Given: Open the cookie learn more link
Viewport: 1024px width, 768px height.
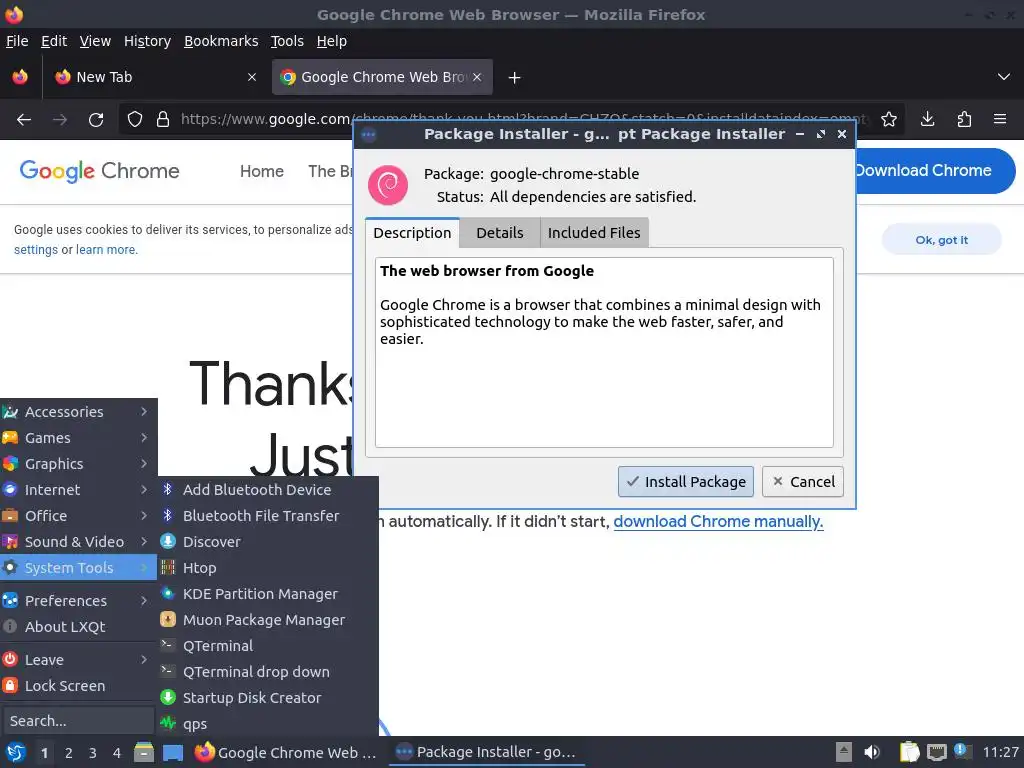Looking at the screenshot, I should click(106, 250).
